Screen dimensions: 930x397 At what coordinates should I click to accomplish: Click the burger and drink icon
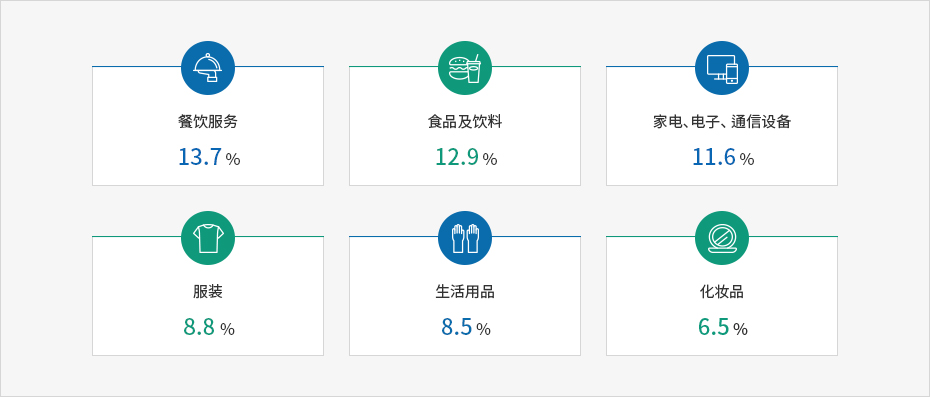click(465, 68)
